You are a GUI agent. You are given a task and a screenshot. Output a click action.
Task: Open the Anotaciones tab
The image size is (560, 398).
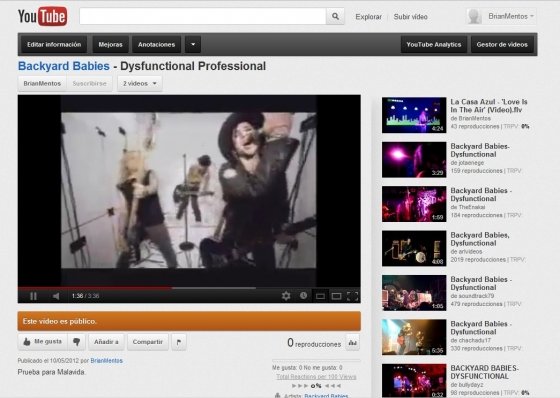(x=156, y=45)
